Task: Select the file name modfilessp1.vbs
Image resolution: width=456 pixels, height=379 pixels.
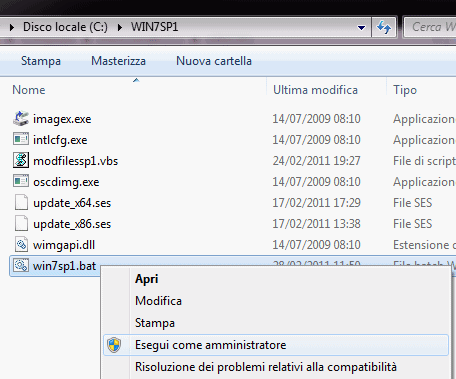Action: (76, 161)
